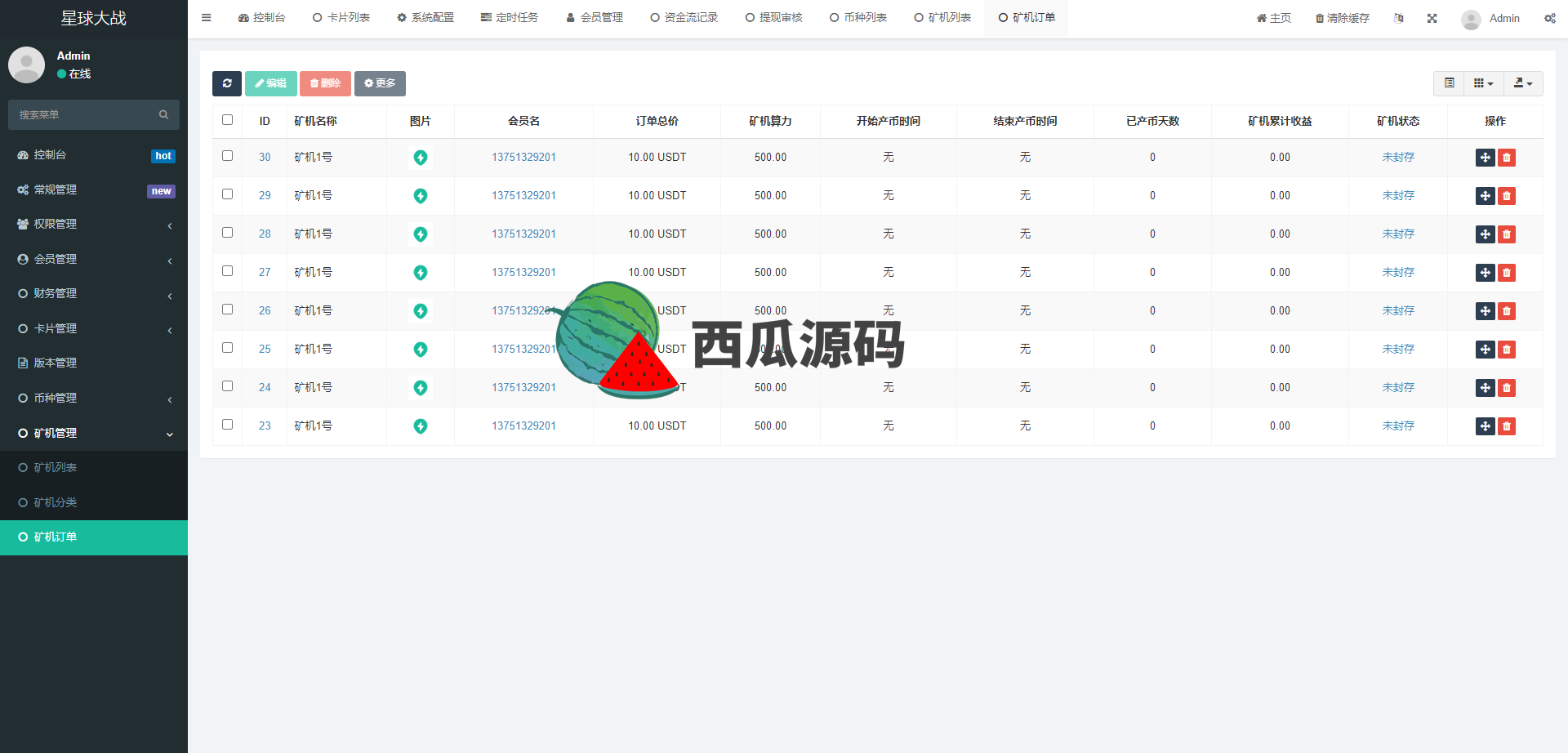
Task: Open the top-right settings gears icon
Action: coord(1550,18)
